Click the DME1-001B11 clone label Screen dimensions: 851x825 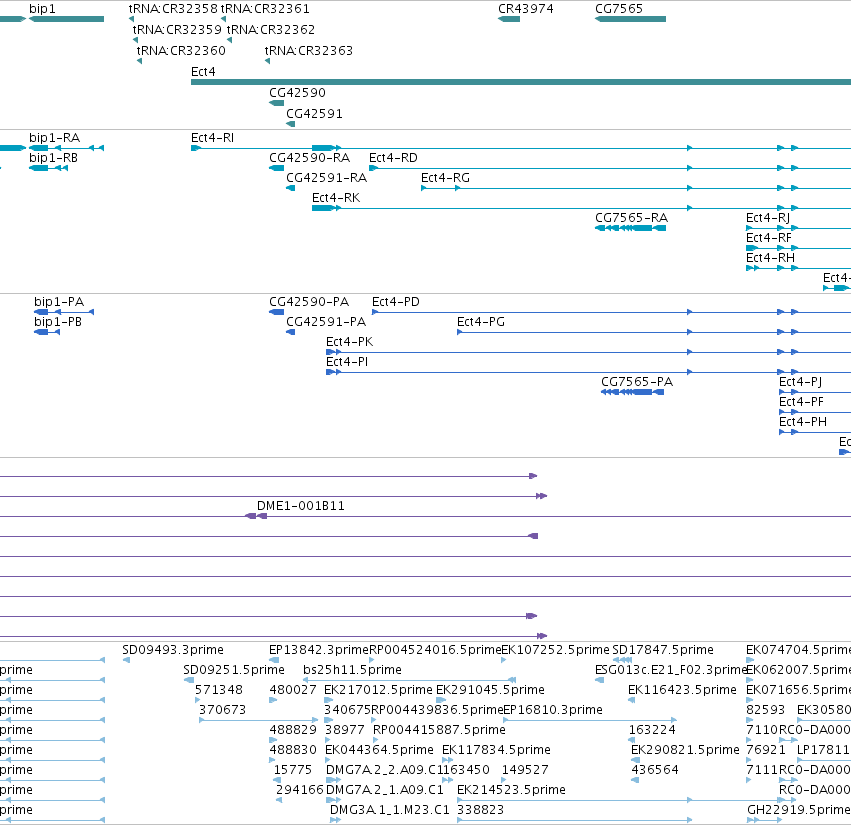301,506
